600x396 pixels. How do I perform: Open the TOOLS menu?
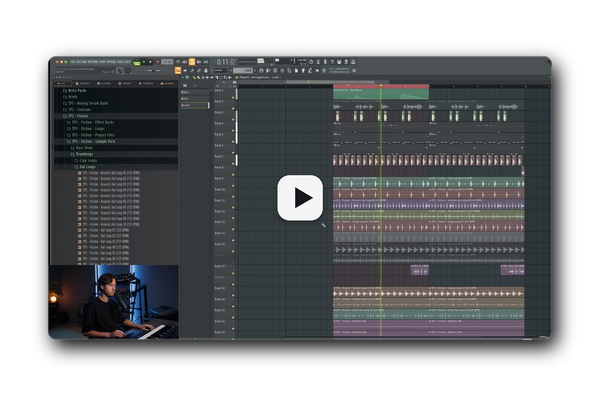pos(121,62)
